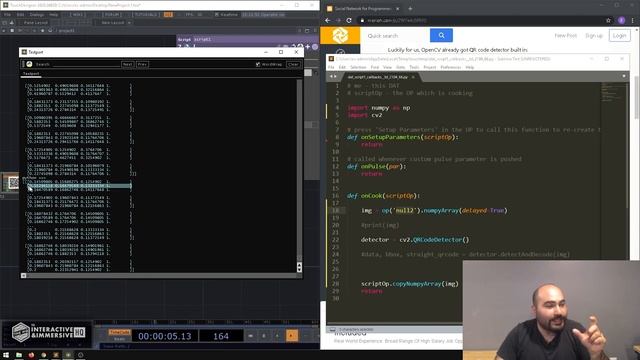Clear the Textport output

(293, 64)
